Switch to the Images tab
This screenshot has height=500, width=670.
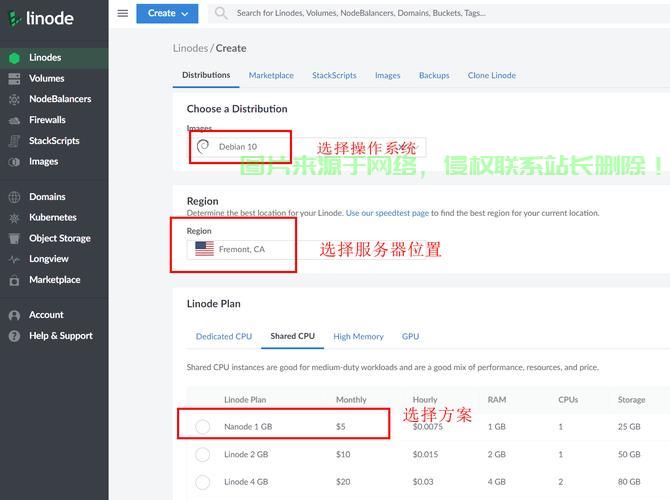(x=388, y=76)
